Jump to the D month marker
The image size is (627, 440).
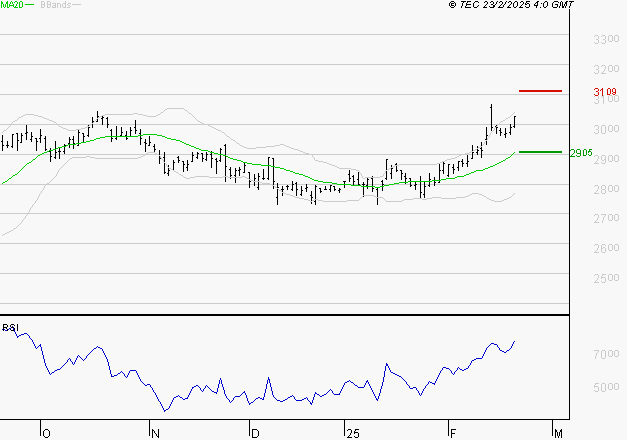(256, 433)
